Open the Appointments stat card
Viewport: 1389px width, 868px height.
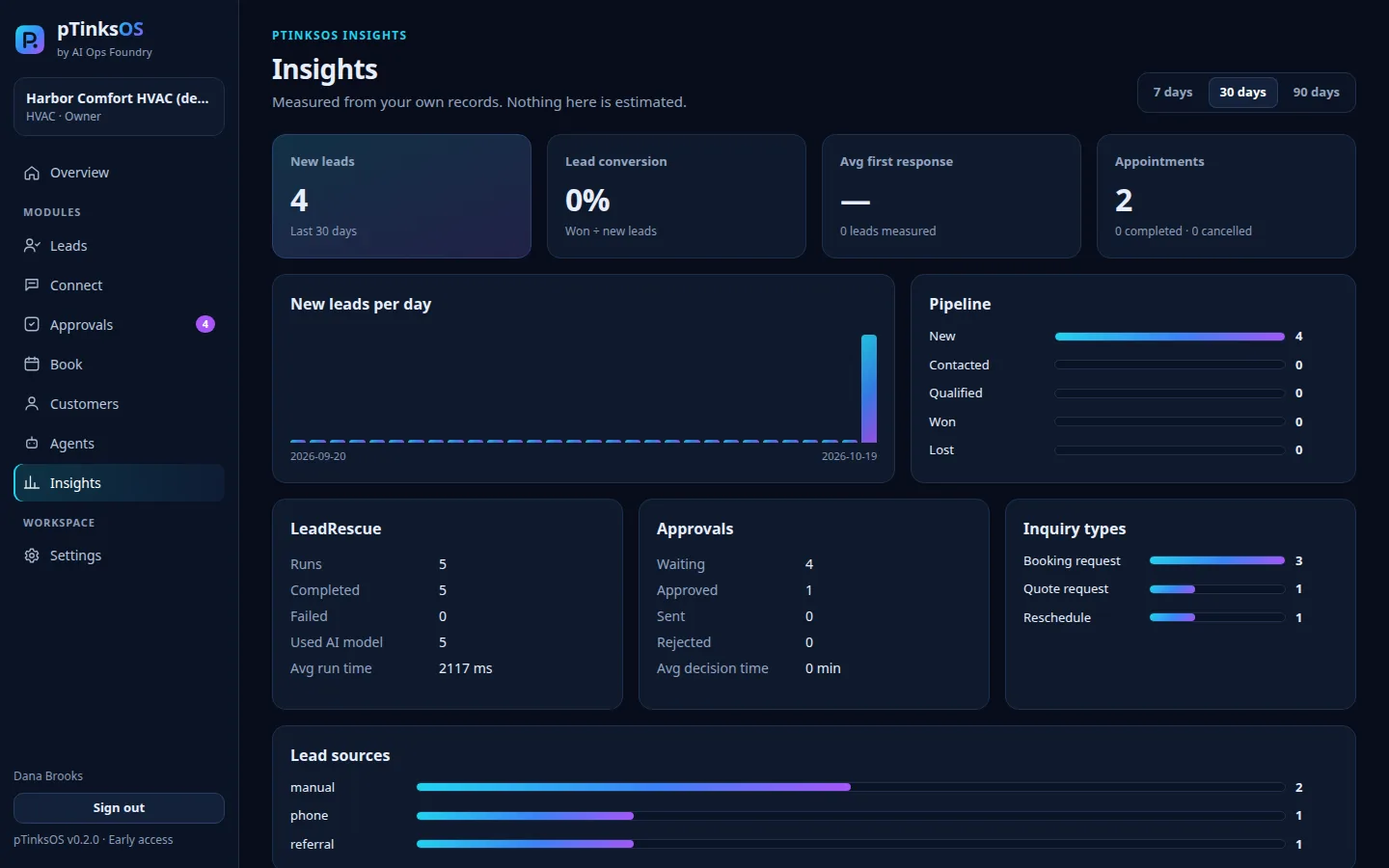click(x=1226, y=196)
